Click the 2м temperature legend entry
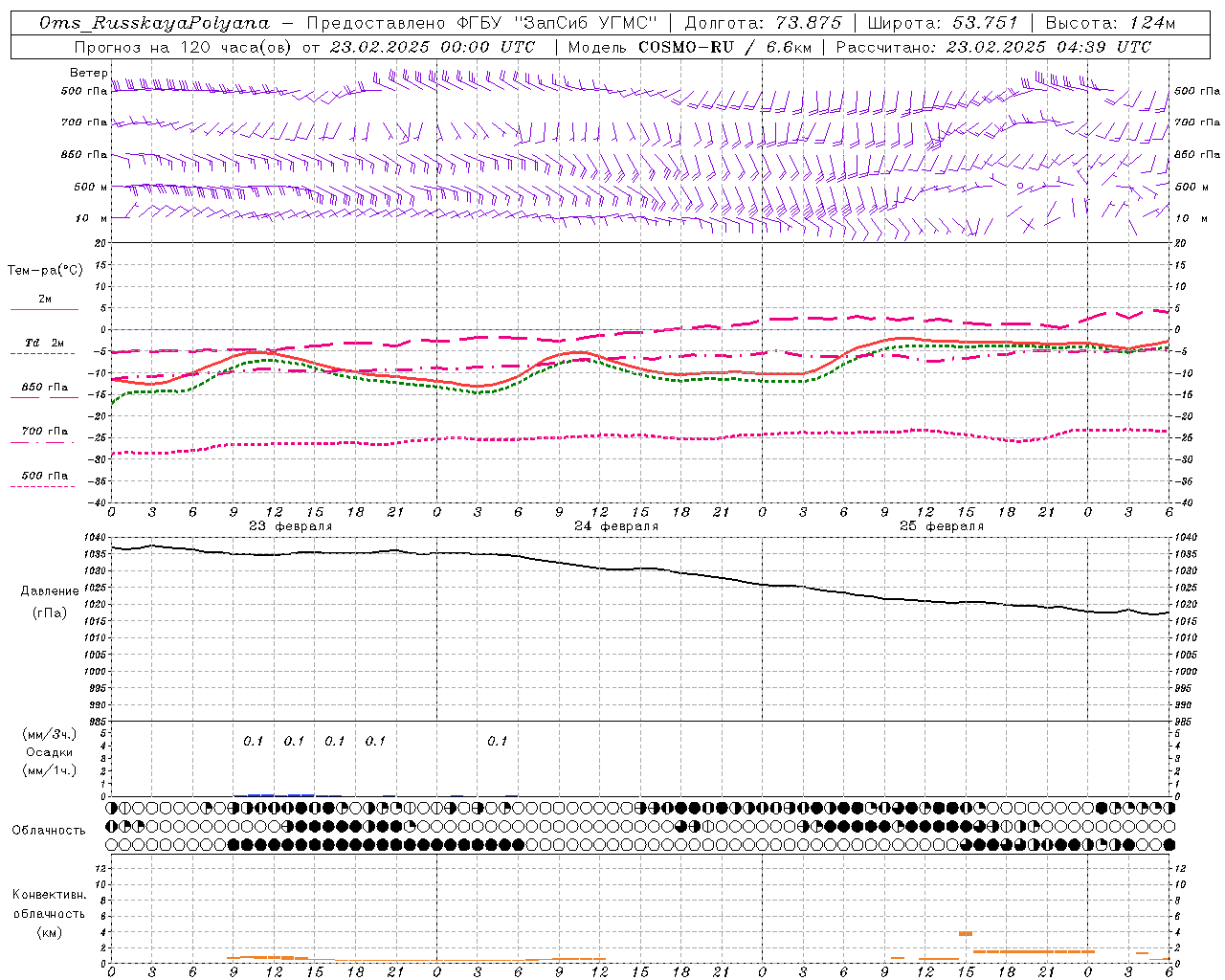1225x980 pixels. pos(44,301)
